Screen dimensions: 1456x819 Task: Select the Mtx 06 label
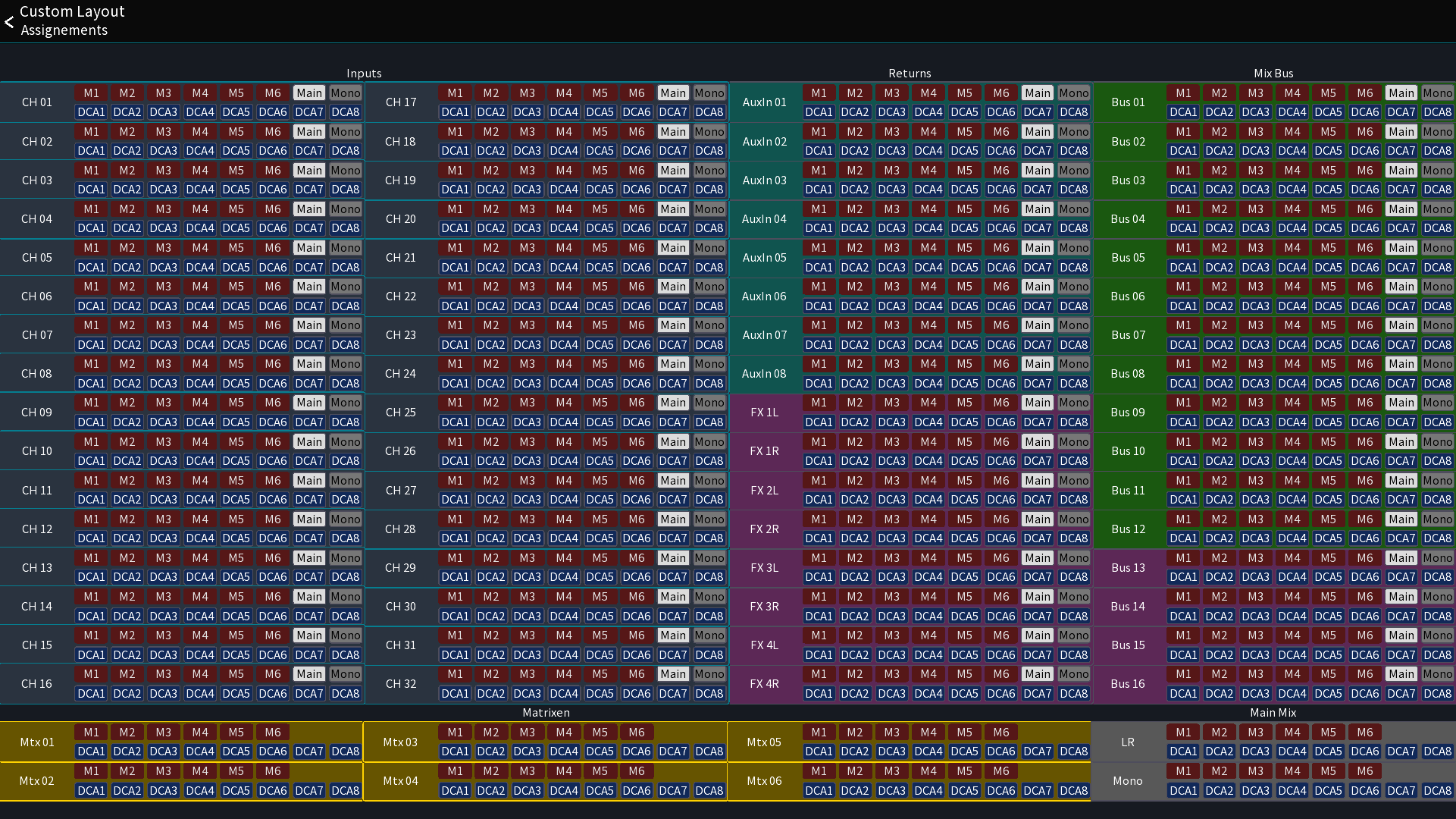click(x=764, y=781)
